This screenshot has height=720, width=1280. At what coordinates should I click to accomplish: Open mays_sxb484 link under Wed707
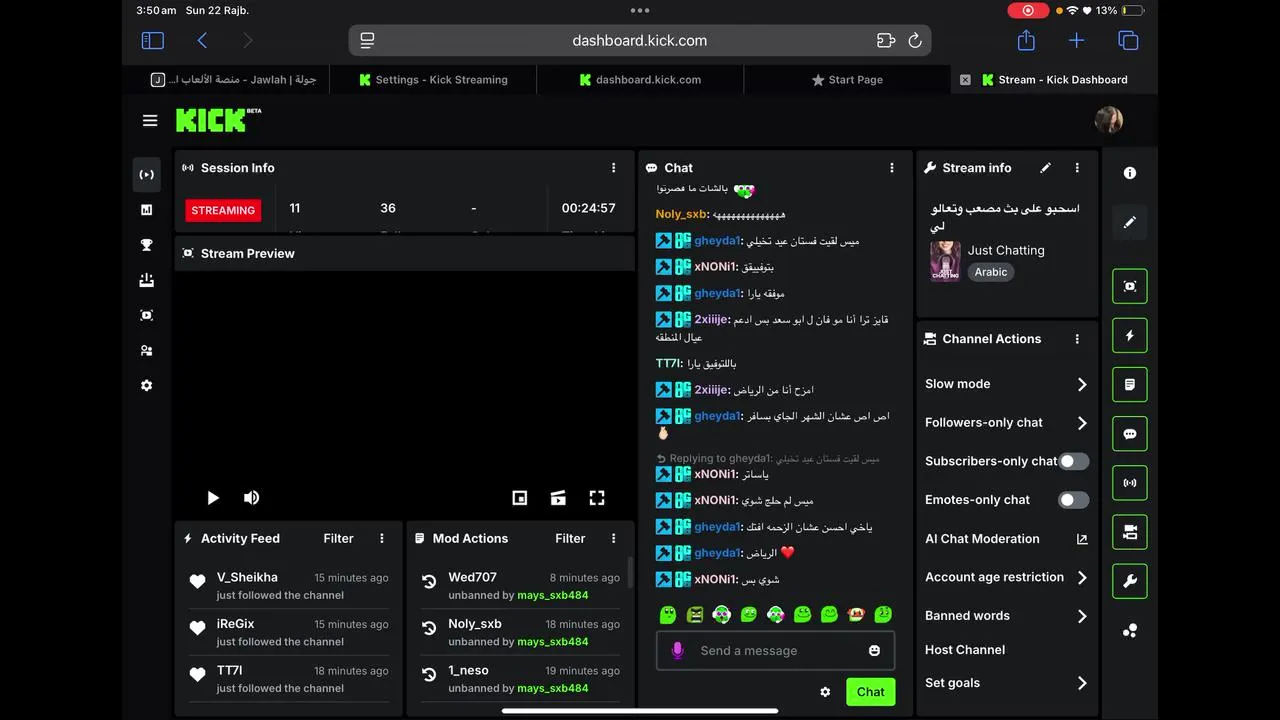(553, 595)
